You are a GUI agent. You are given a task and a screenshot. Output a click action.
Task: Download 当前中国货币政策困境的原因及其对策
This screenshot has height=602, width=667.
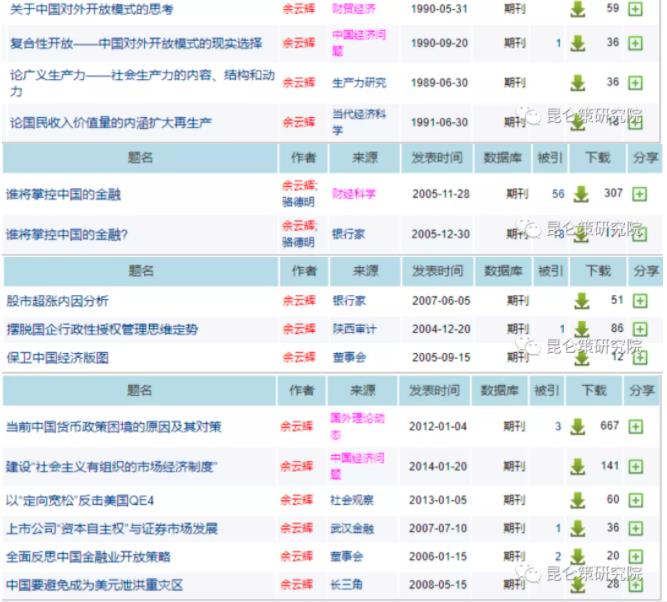[578, 427]
